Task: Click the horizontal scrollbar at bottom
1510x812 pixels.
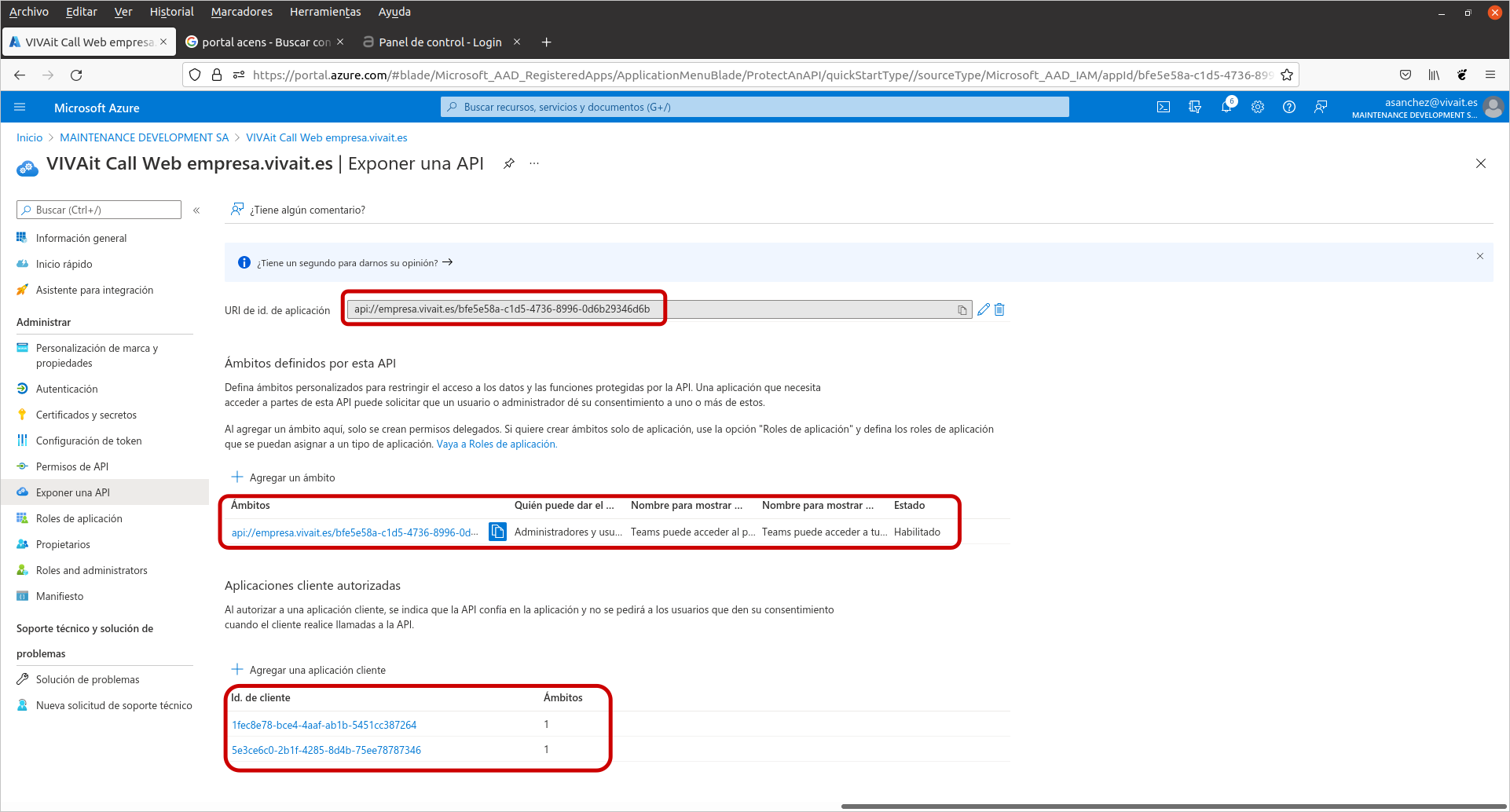Action: [x=1174, y=806]
